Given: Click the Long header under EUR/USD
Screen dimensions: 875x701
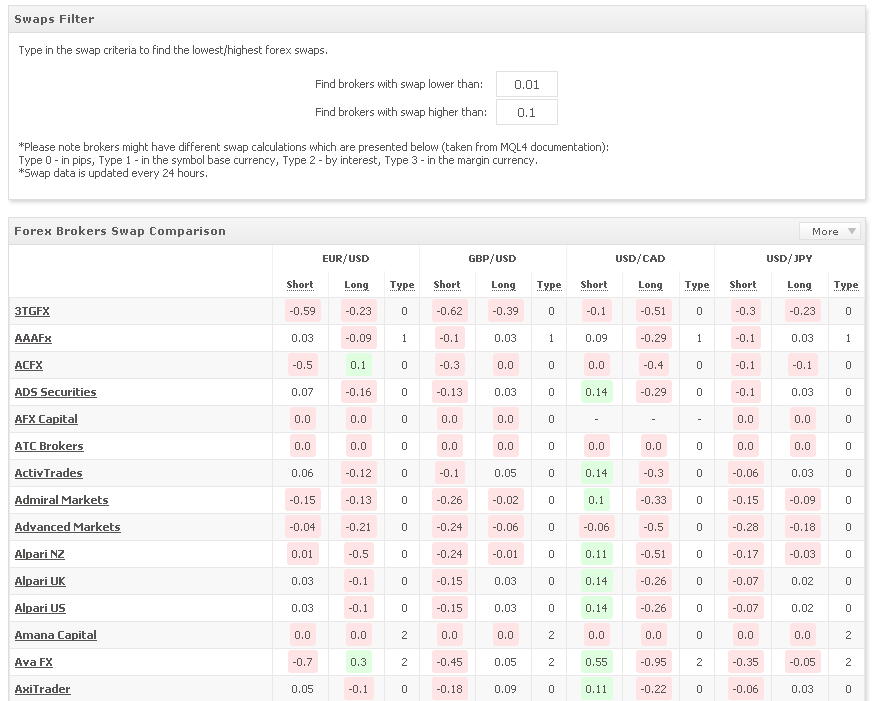Looking at the screenshot, I should point(356,285).
